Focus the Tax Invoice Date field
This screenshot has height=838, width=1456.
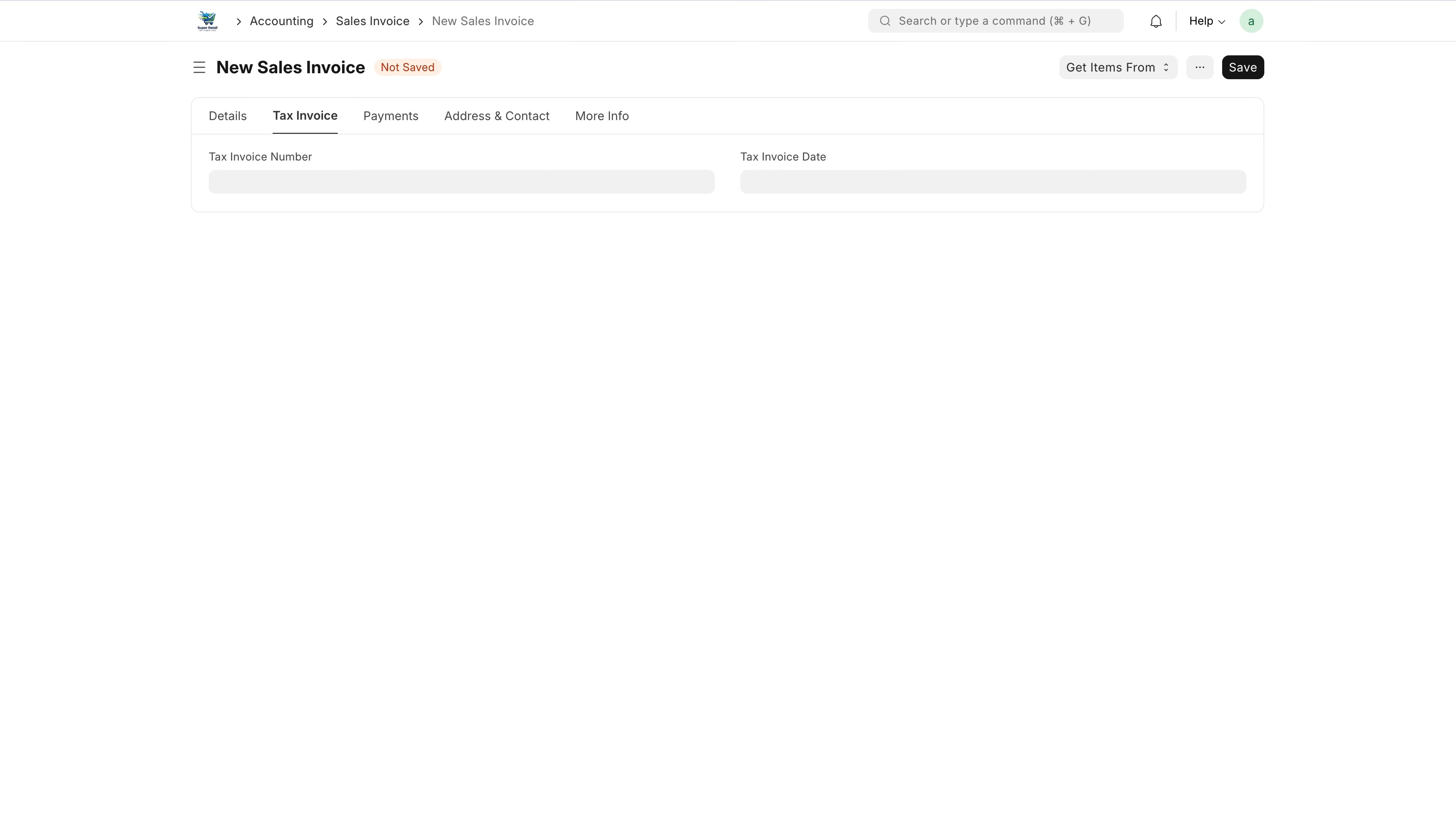(993, 182)
